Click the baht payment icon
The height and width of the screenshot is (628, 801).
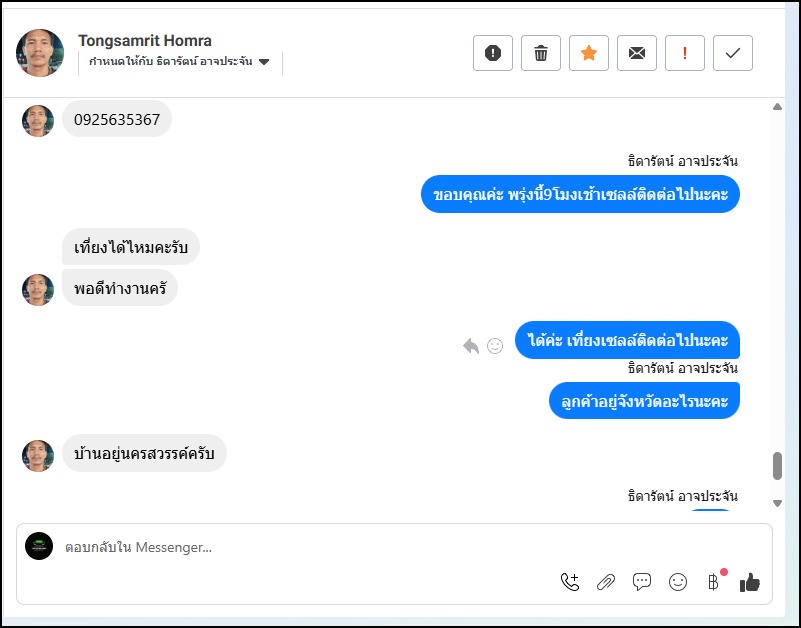point(713,582)
